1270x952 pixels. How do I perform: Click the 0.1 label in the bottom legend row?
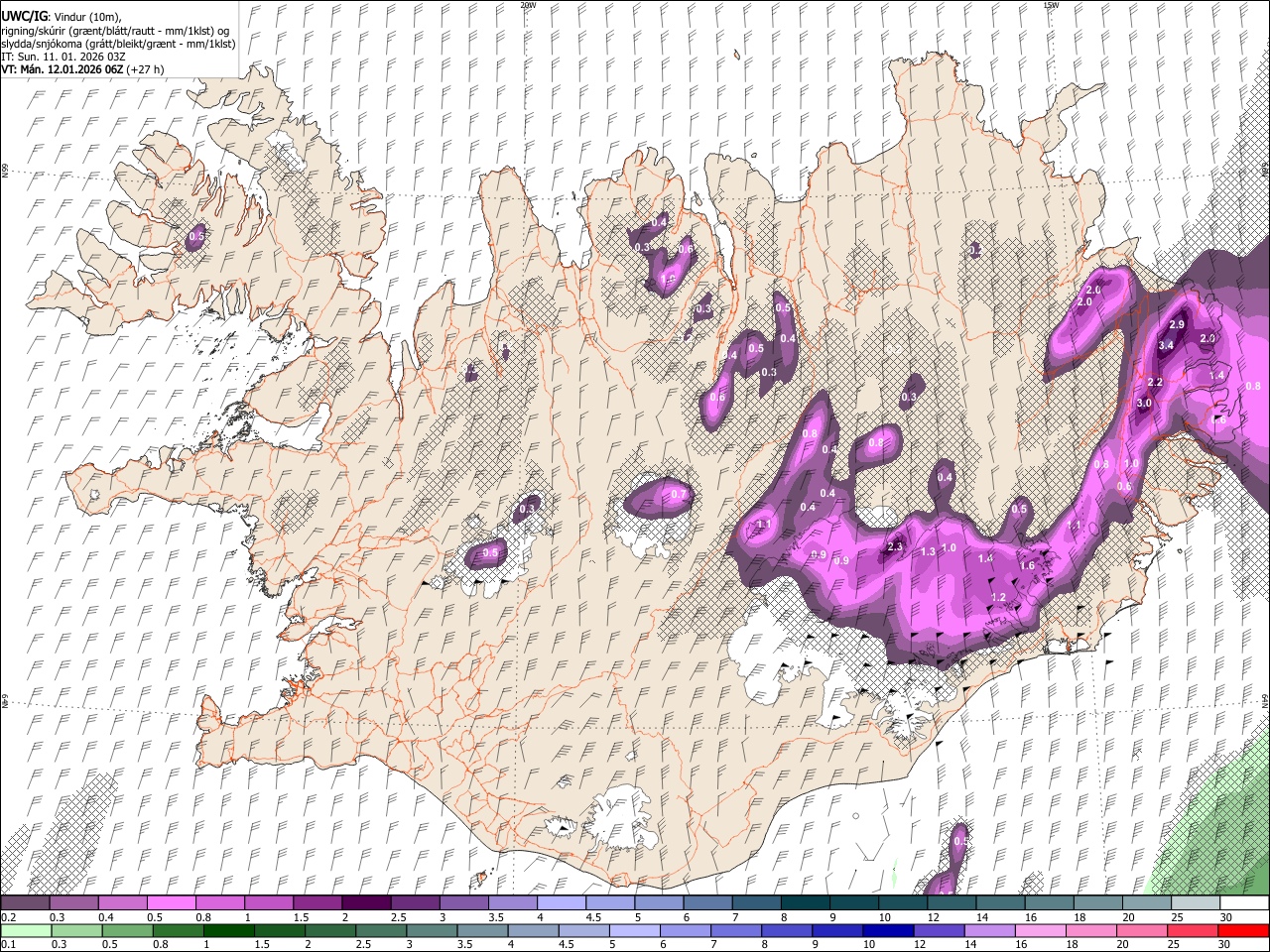click(8, 945)
